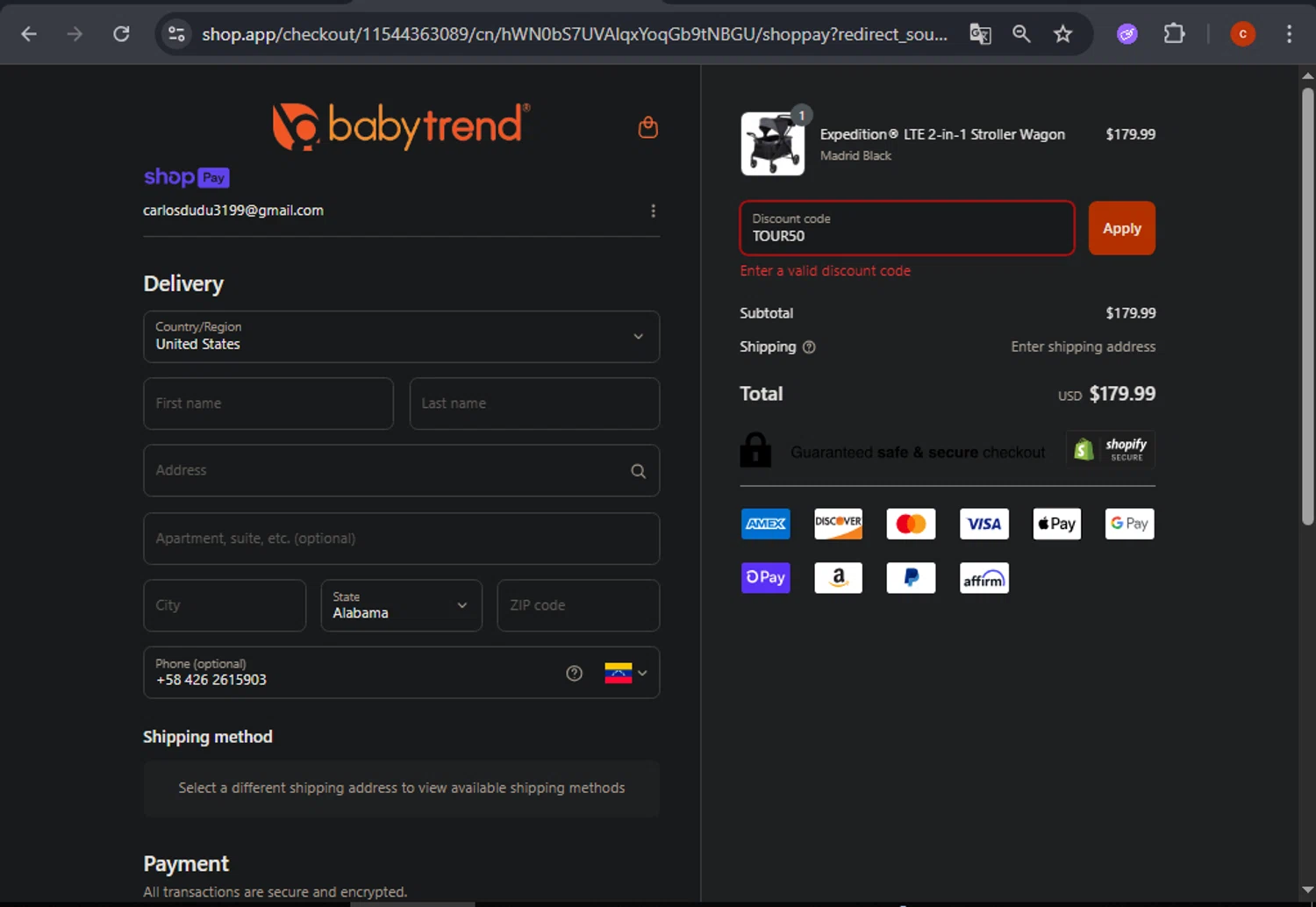This screenshot has width=1316, height=907.
Task: Click the Discount code field with TOUR50
Action: 907,228
